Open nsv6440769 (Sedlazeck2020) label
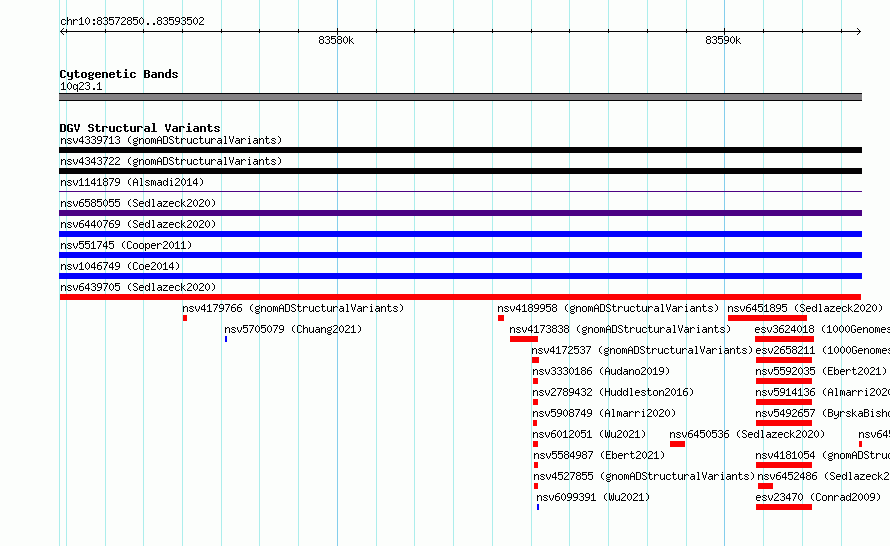 pos(138,224)
